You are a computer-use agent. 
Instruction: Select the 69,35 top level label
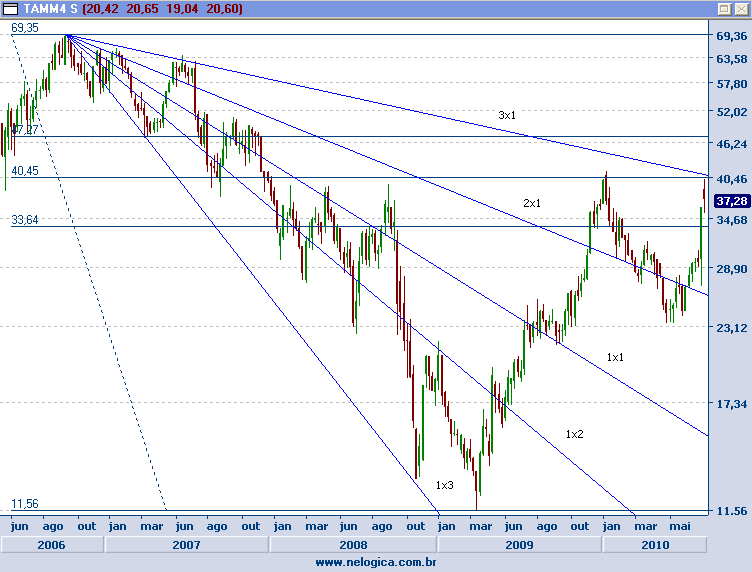pyautogui.click(x=25, y=29)
